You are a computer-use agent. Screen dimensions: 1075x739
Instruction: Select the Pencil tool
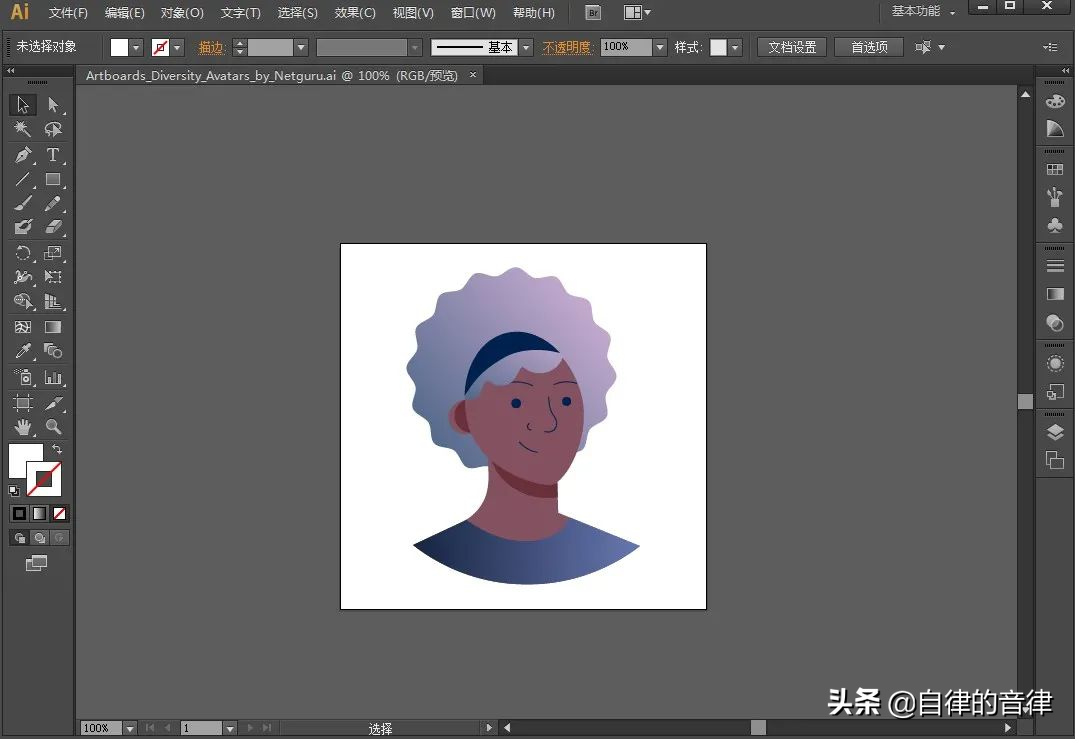point(53,203)
